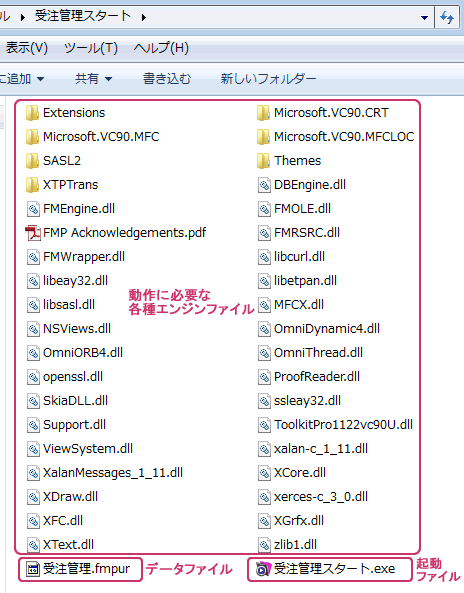Open the ツール(T) menu

coord(91,48)
